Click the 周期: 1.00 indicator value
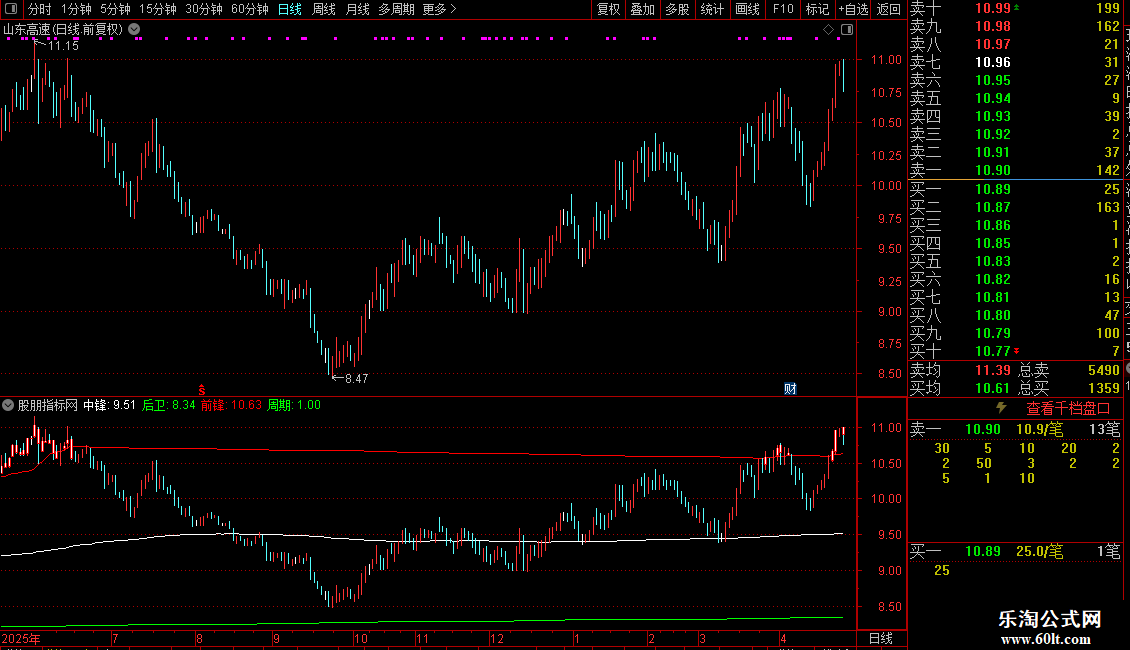The width and height of the screenshot is (1130, 650). (x=293, y=405)
